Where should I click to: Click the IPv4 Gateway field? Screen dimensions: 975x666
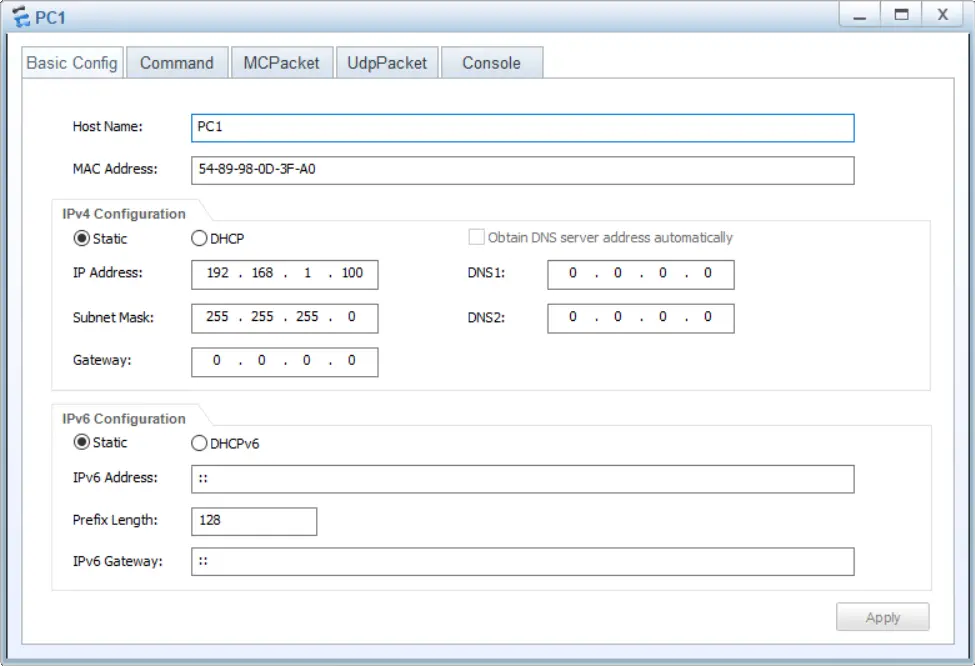285,361
